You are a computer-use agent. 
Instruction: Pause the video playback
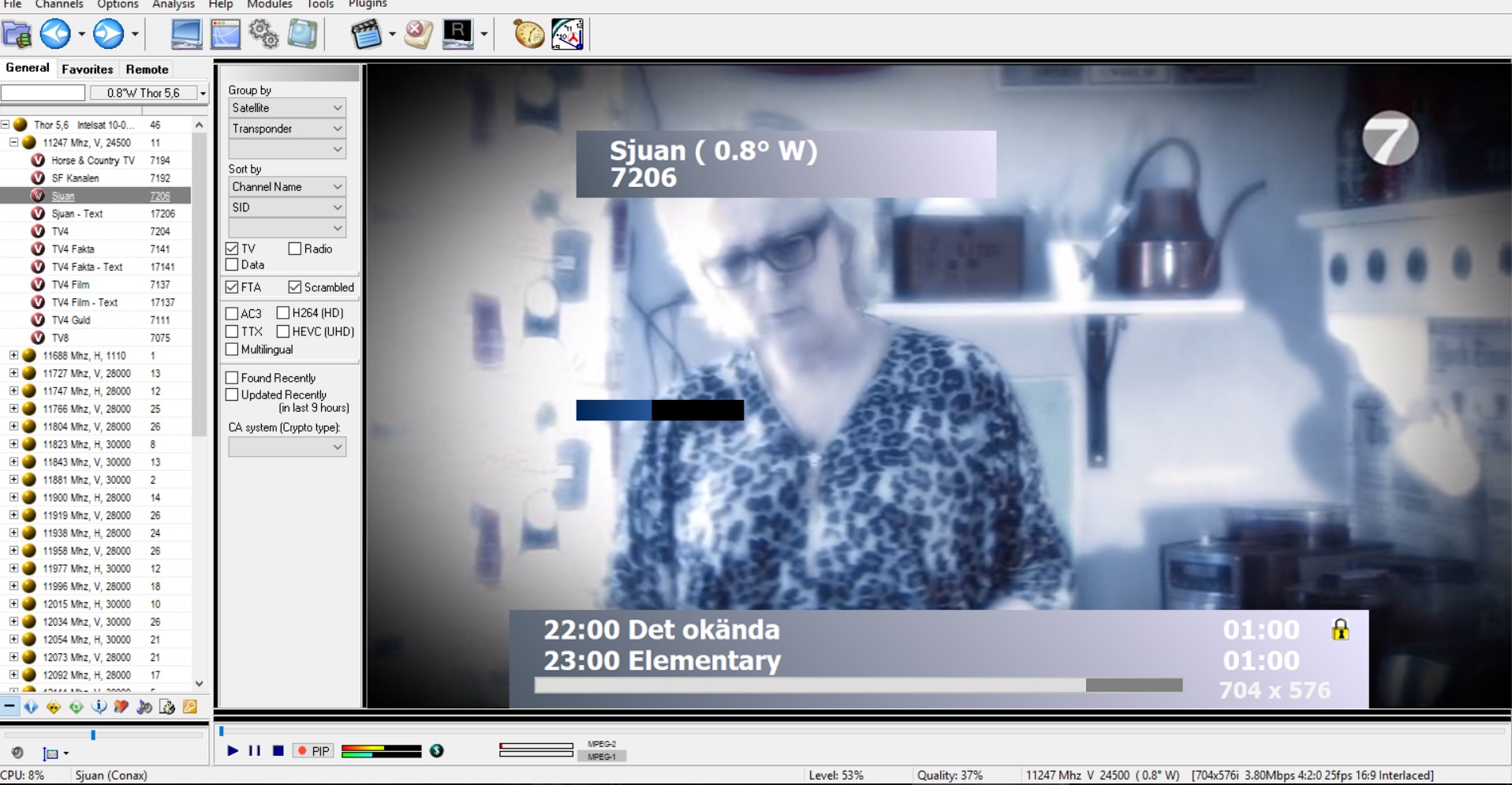point(255,751)
